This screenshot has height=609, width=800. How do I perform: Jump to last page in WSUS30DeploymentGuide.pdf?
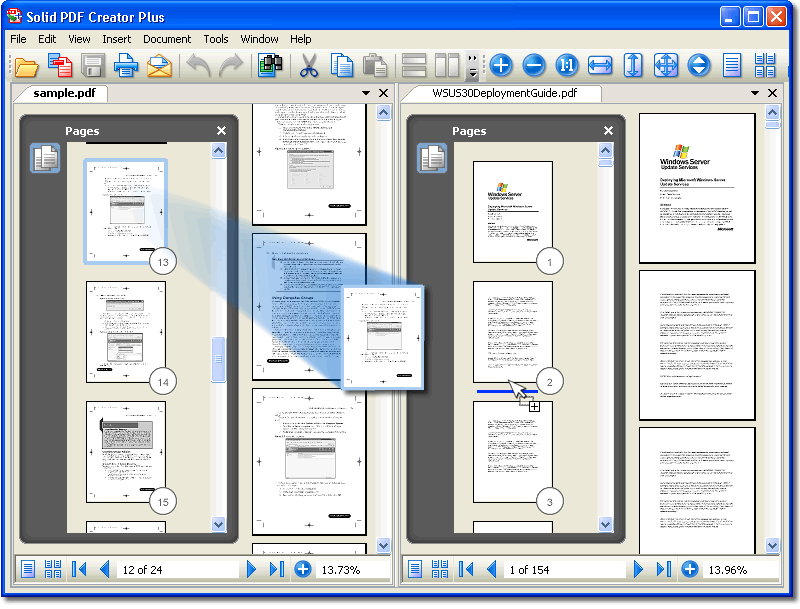[x=663, y=570]
